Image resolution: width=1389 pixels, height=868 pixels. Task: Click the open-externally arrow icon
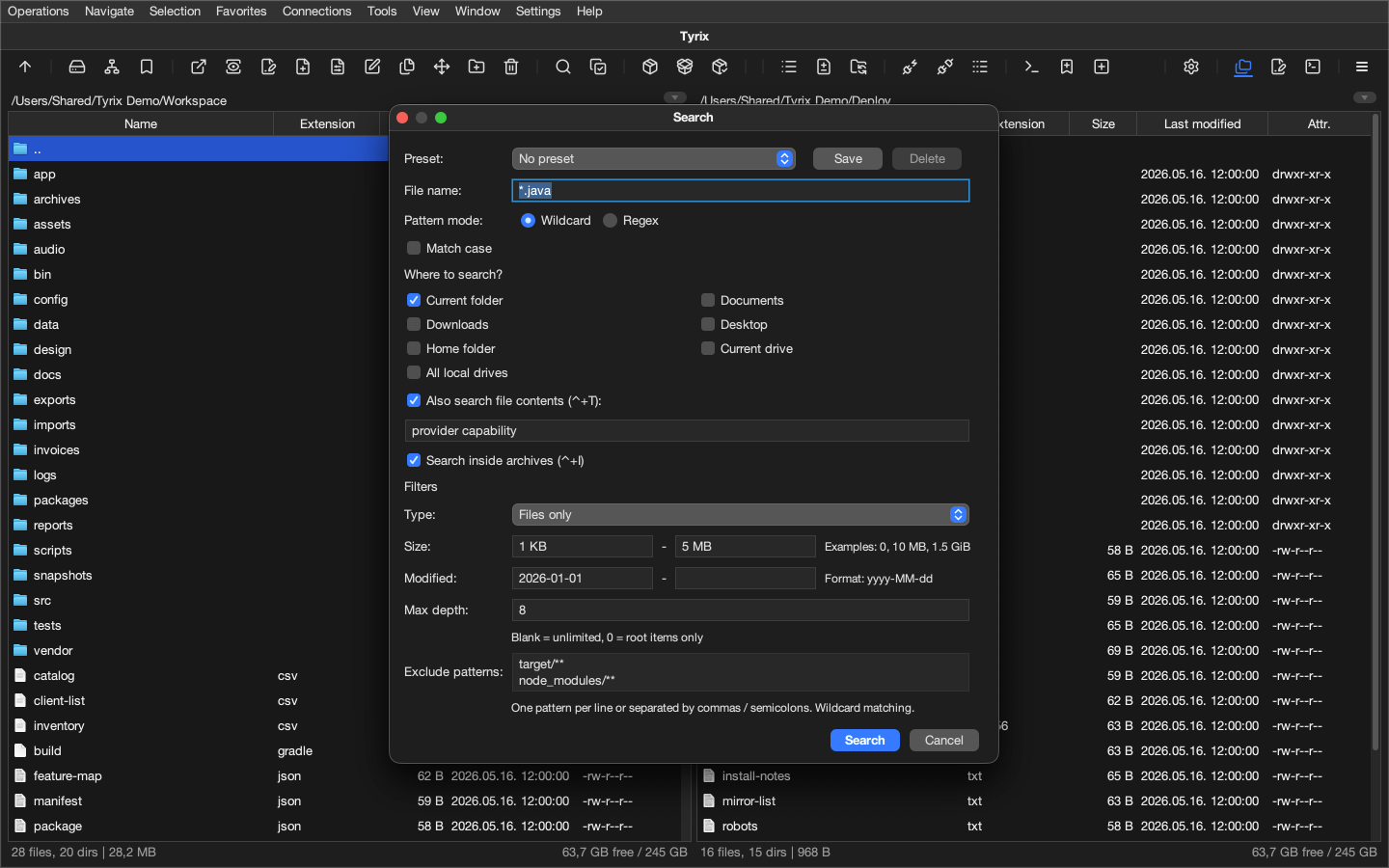click(199, 67)
